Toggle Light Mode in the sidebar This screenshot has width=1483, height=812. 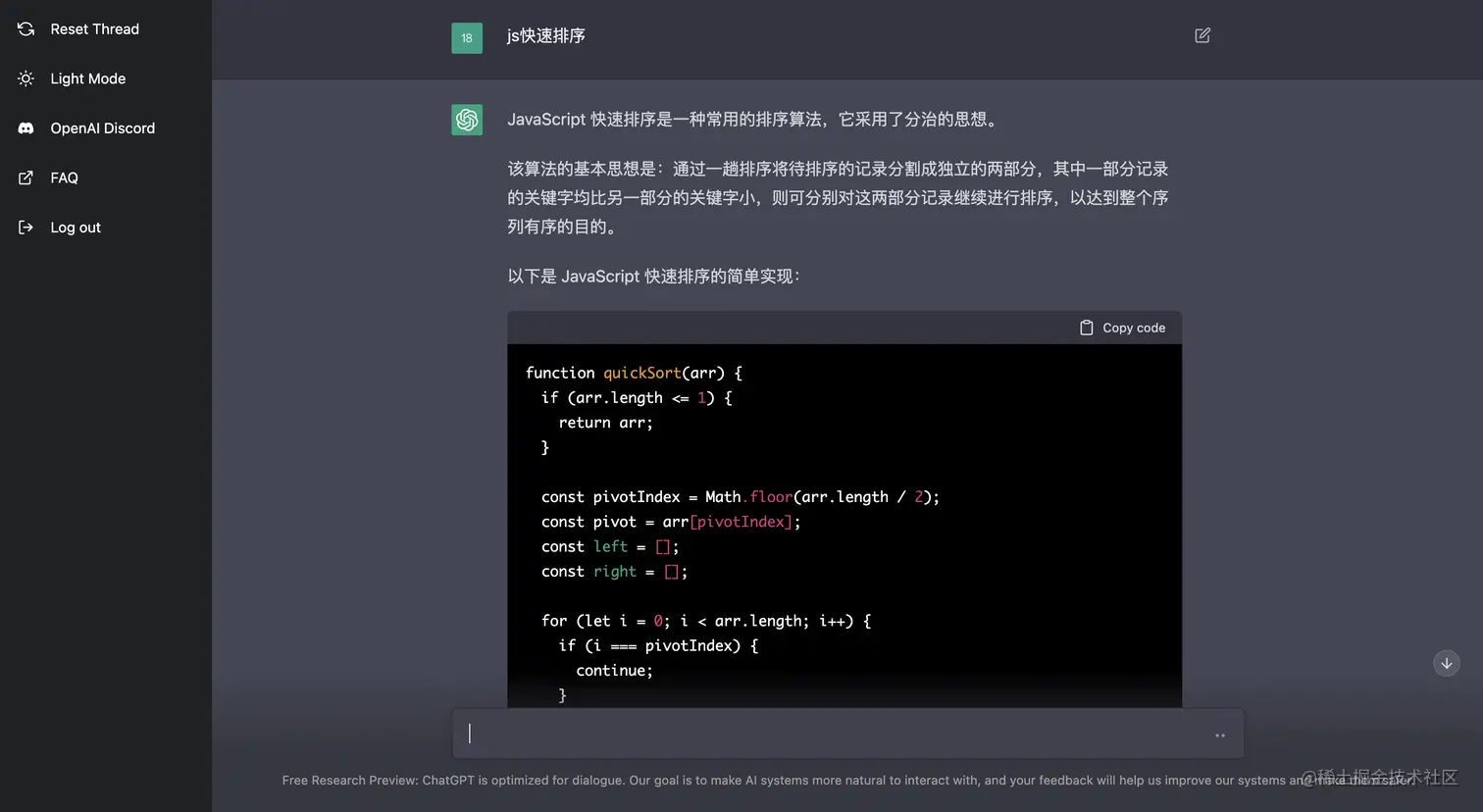87,78
